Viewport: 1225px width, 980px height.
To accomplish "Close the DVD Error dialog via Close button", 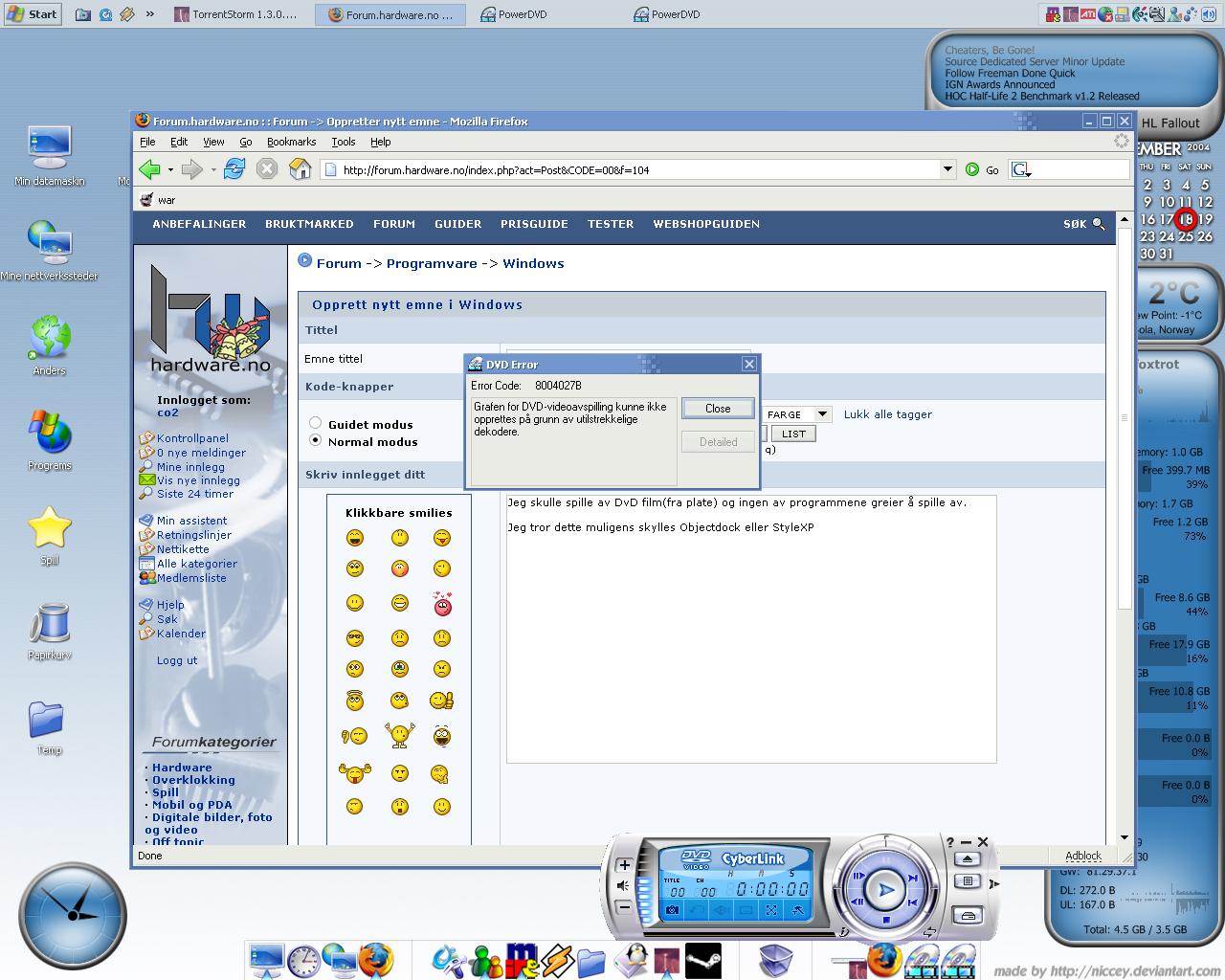I will [718, 409].
